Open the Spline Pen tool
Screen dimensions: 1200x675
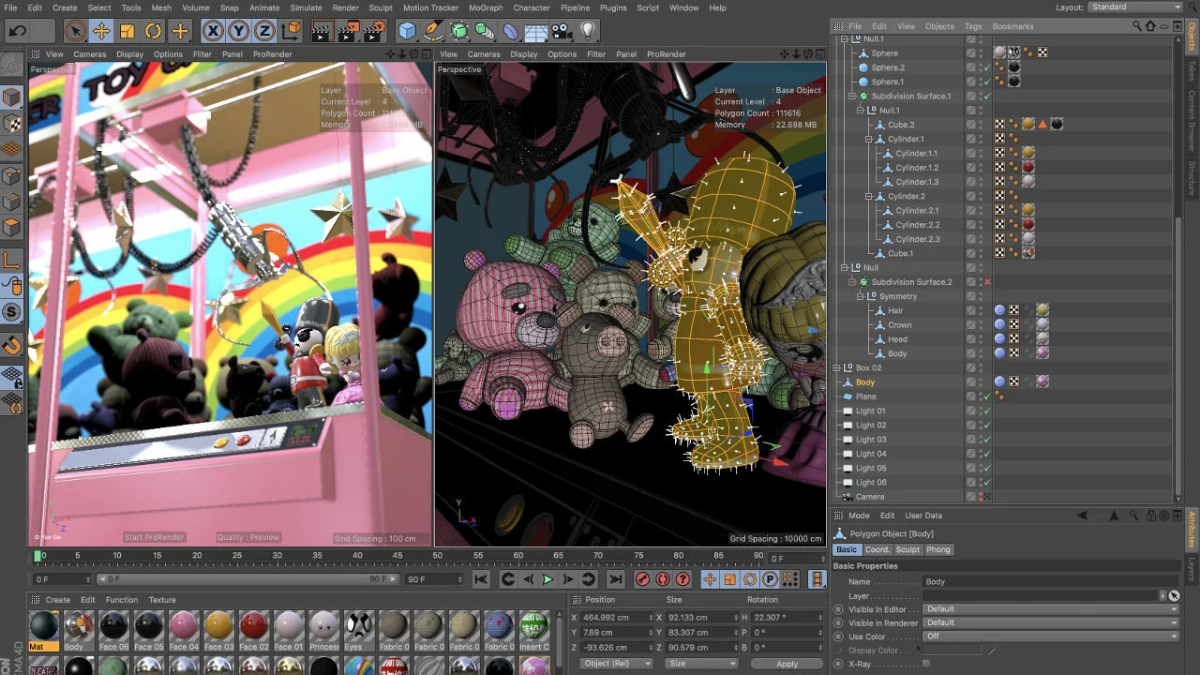[x=433, y=31]
